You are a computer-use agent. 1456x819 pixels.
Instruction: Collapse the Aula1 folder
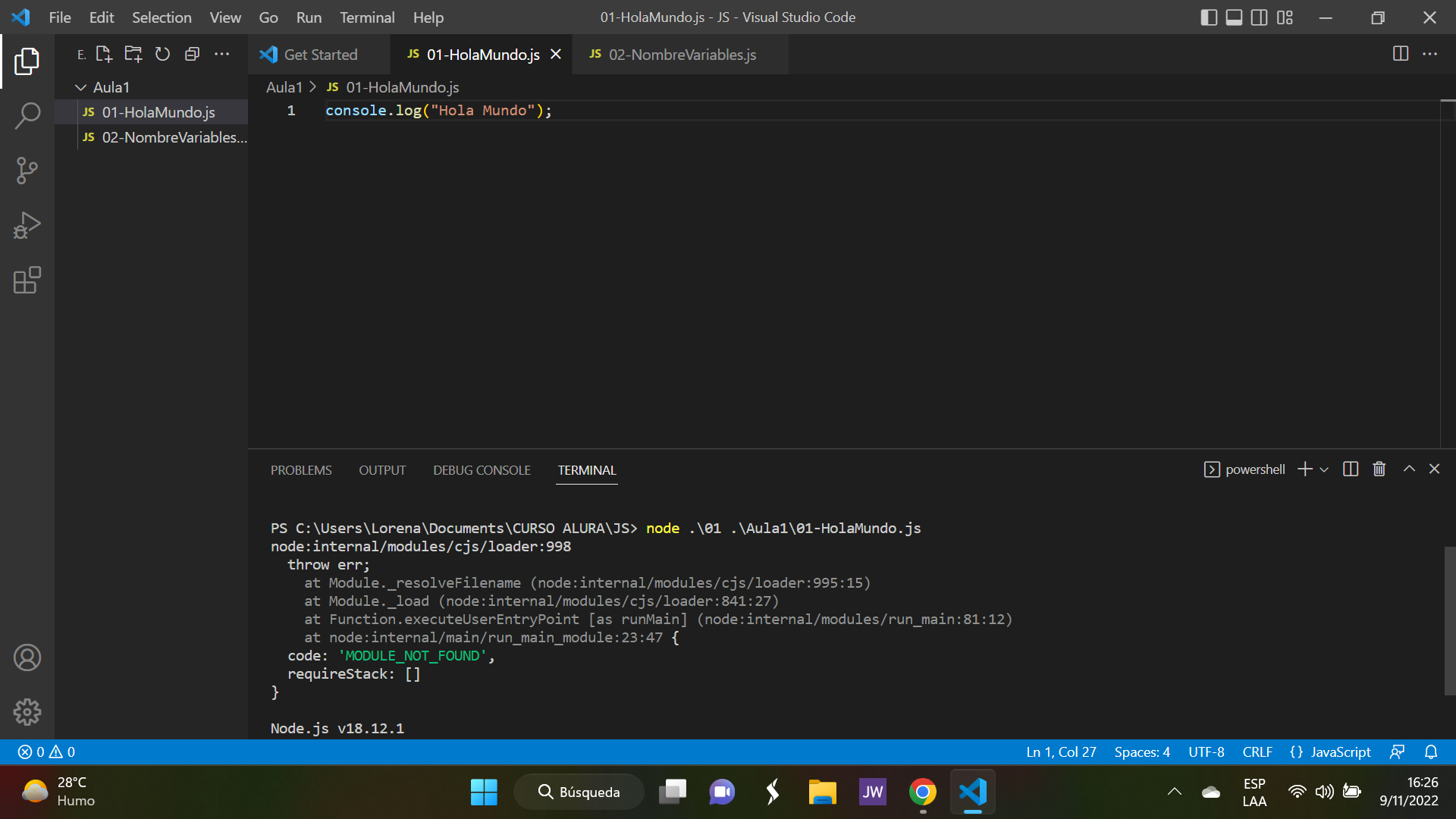pyautogui.click(x=151, y=87)
